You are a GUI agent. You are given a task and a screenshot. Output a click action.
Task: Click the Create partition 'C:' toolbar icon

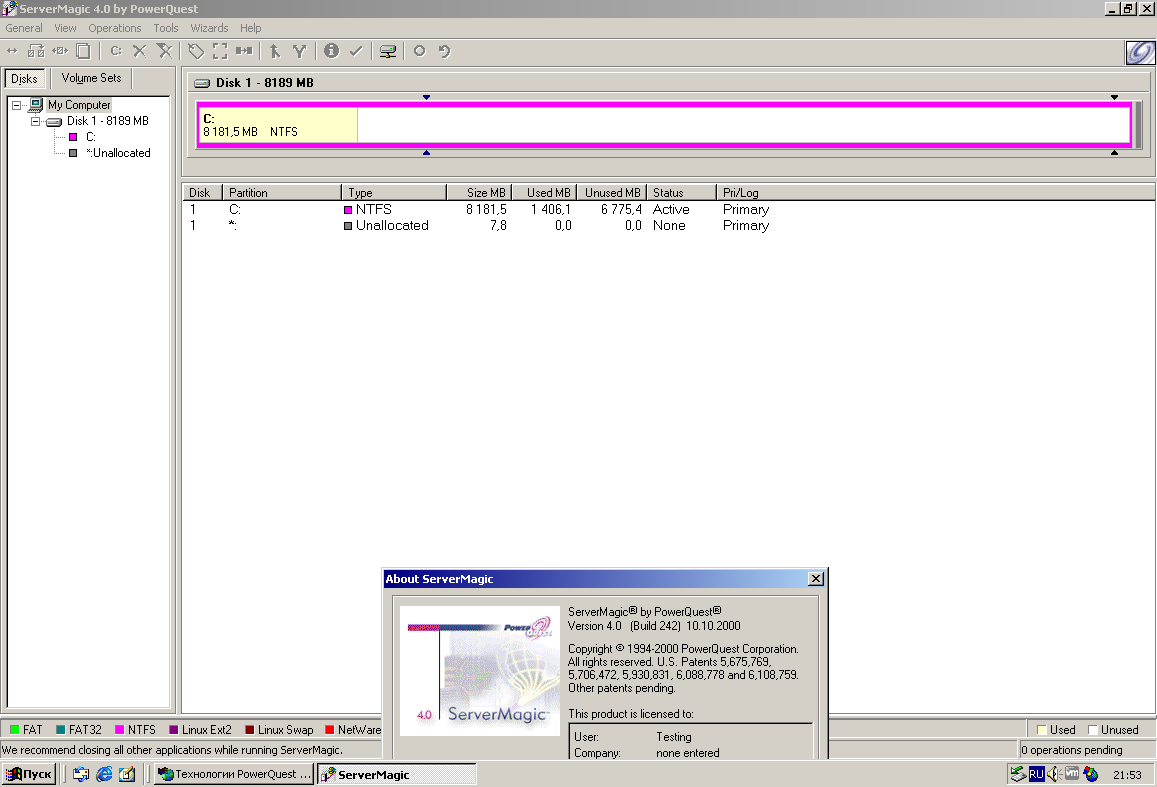pyautogui.click(x=116, y=51)
